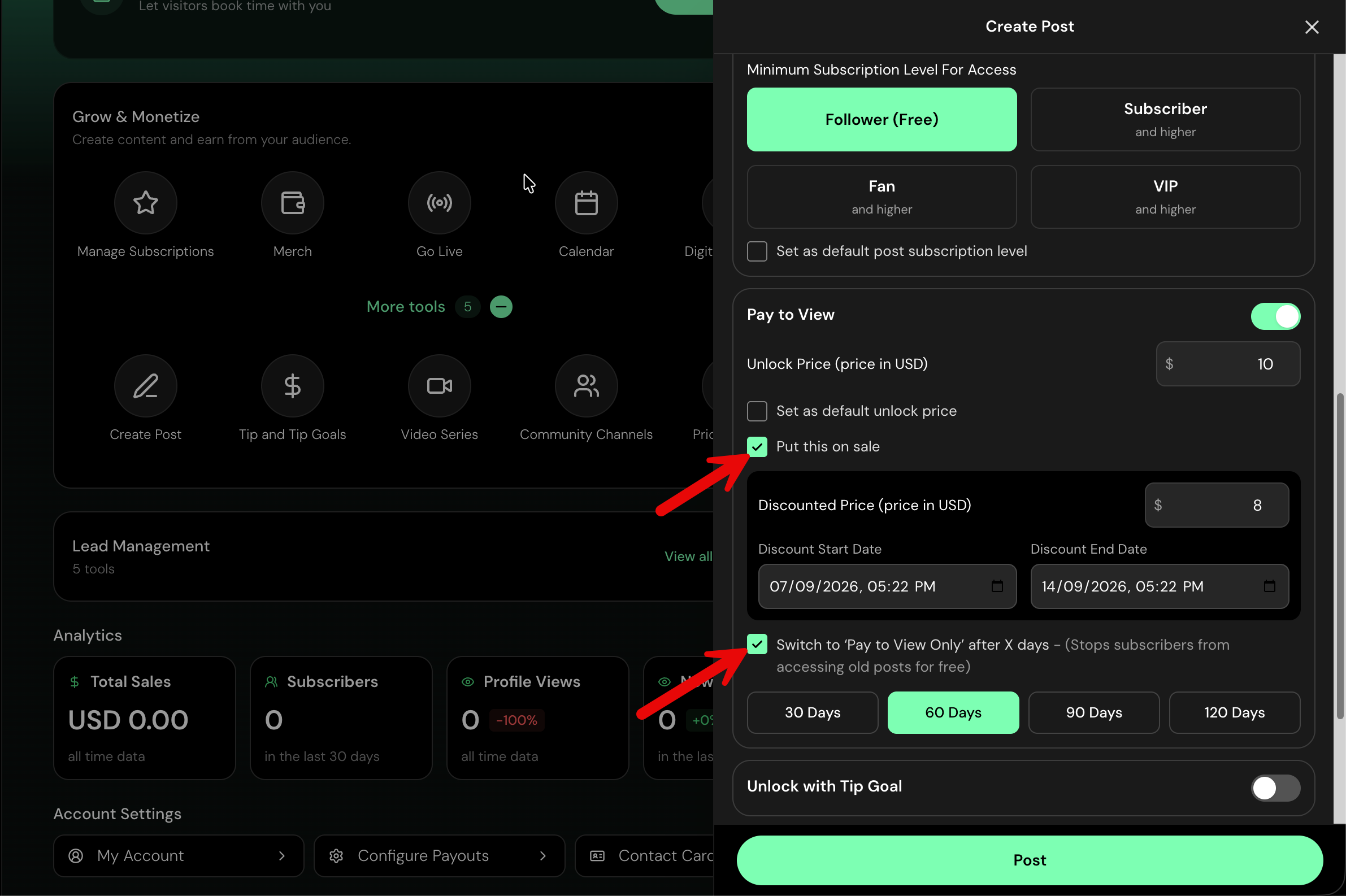Screen dimensions: 1346x896
Task: Collapse More tools with the minus button
Action: [x=501, y=307]
